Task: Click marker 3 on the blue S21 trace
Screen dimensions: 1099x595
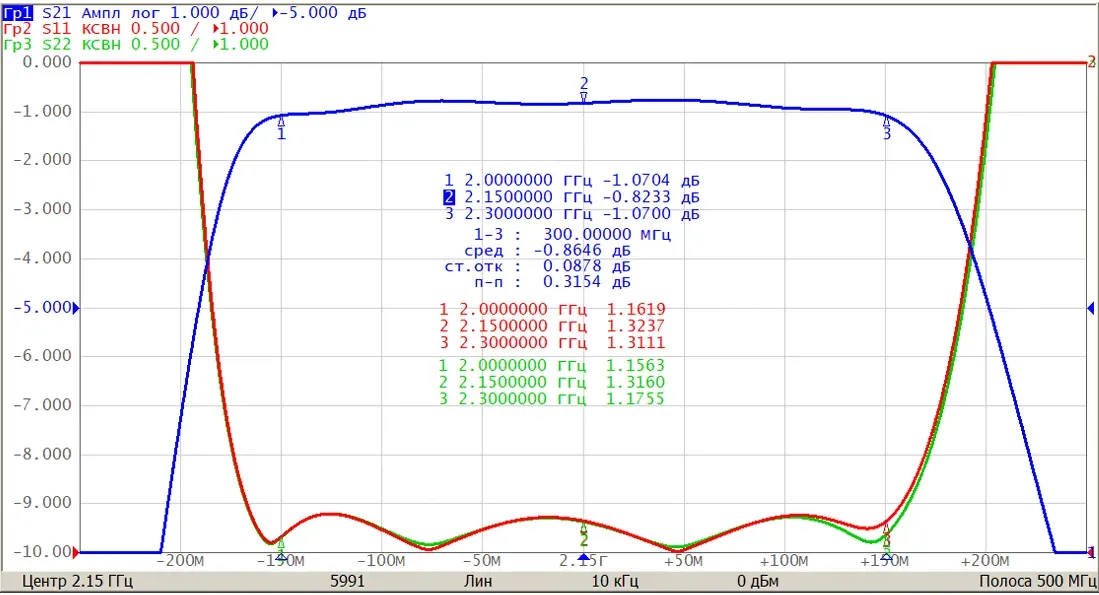Action: 887,128
